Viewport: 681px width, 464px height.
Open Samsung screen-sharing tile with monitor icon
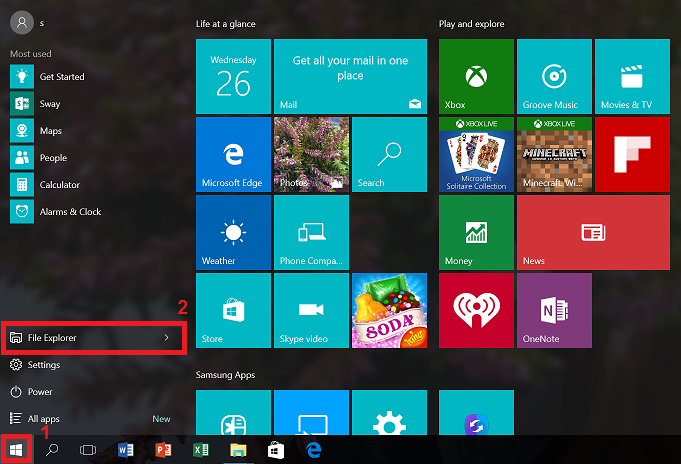pos(311,412)
